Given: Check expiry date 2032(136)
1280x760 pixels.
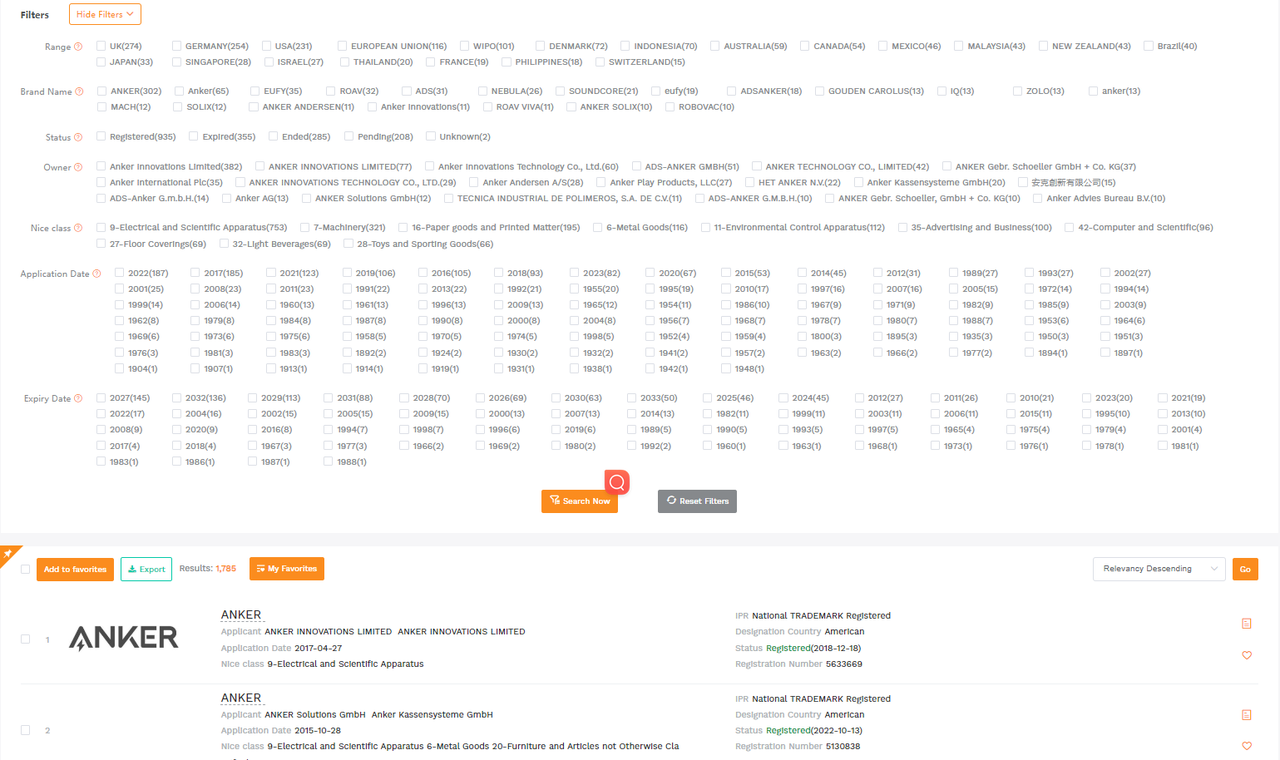Looking at the screenshot, I should coord(177,398).
